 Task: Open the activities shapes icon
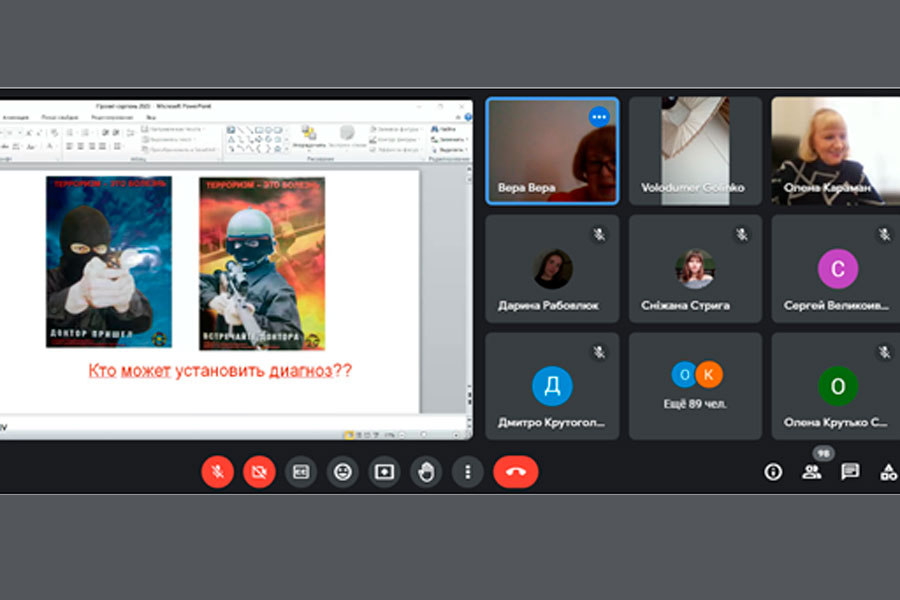[889, 472]
